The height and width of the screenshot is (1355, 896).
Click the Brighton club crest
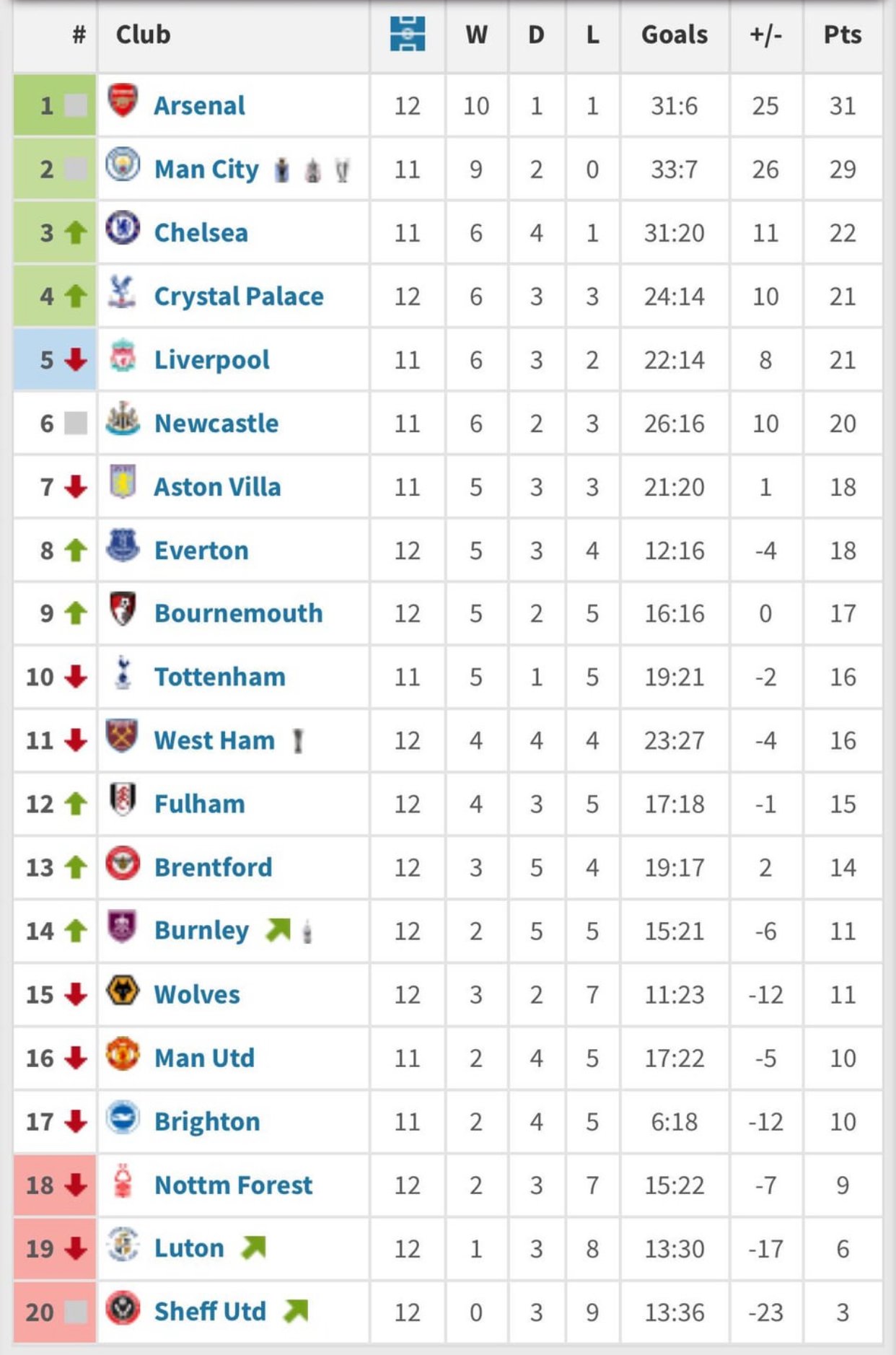tap(123, 1117)
